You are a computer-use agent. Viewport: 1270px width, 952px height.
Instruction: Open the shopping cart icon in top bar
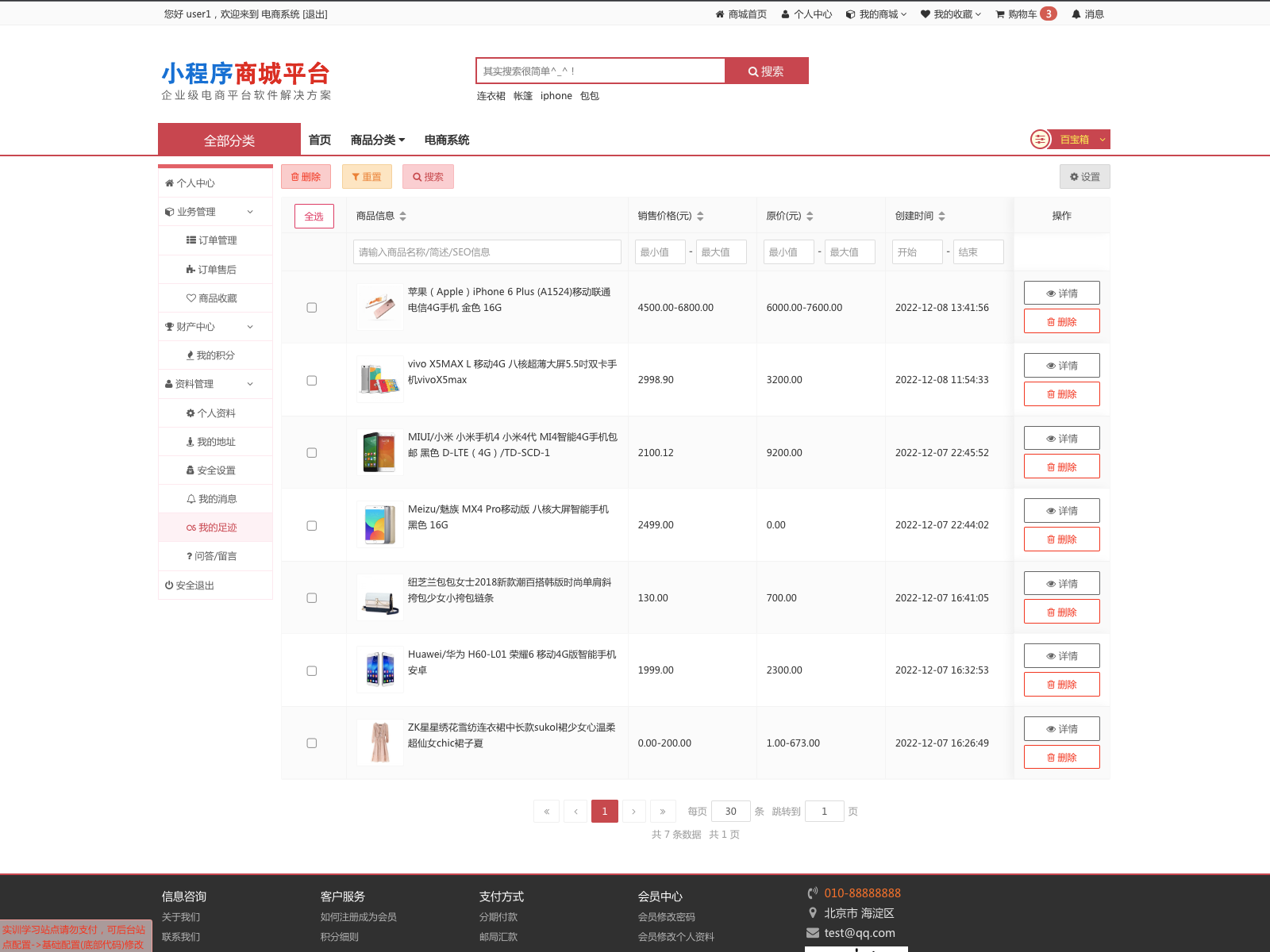[x=1000, y=14]
